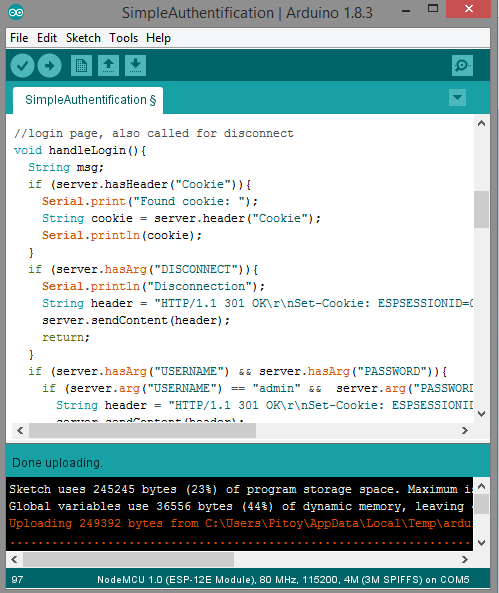Click console vertical scrollbar up arrow
499x593 pixels.
pos(481,486)
